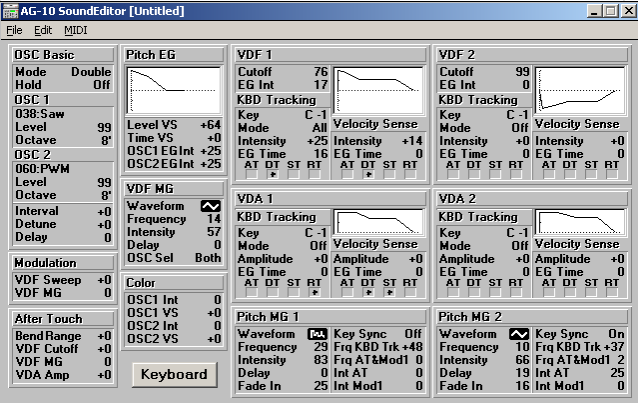Toggle AT checkbox in VDA 1 KBD Tracking
Screen dimensions: 638x403
coord(251,292)
